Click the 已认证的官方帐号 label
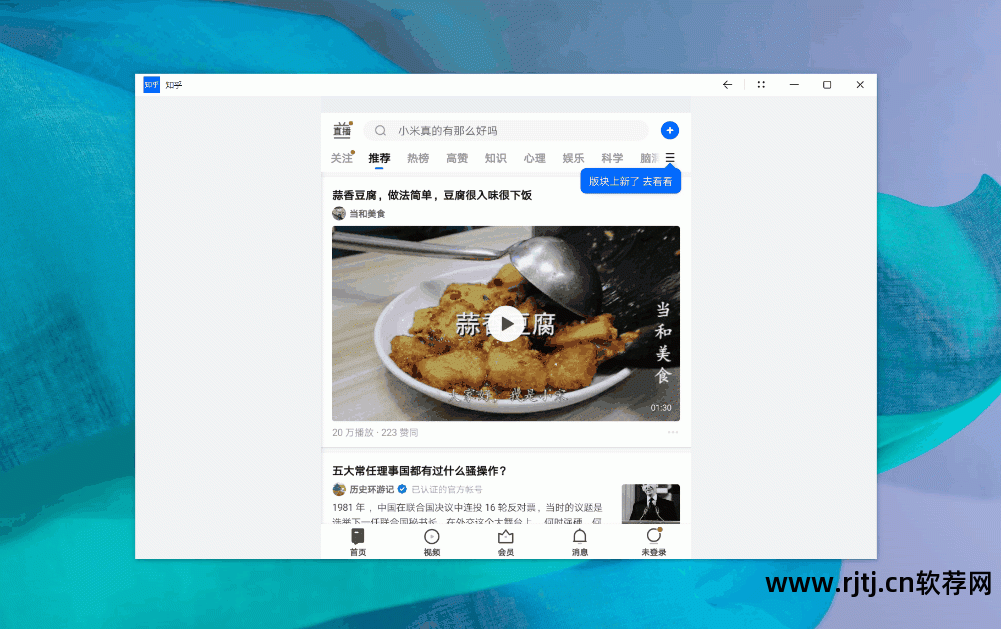The height and width of the screenshot is (629, 1001). point(447,489)
